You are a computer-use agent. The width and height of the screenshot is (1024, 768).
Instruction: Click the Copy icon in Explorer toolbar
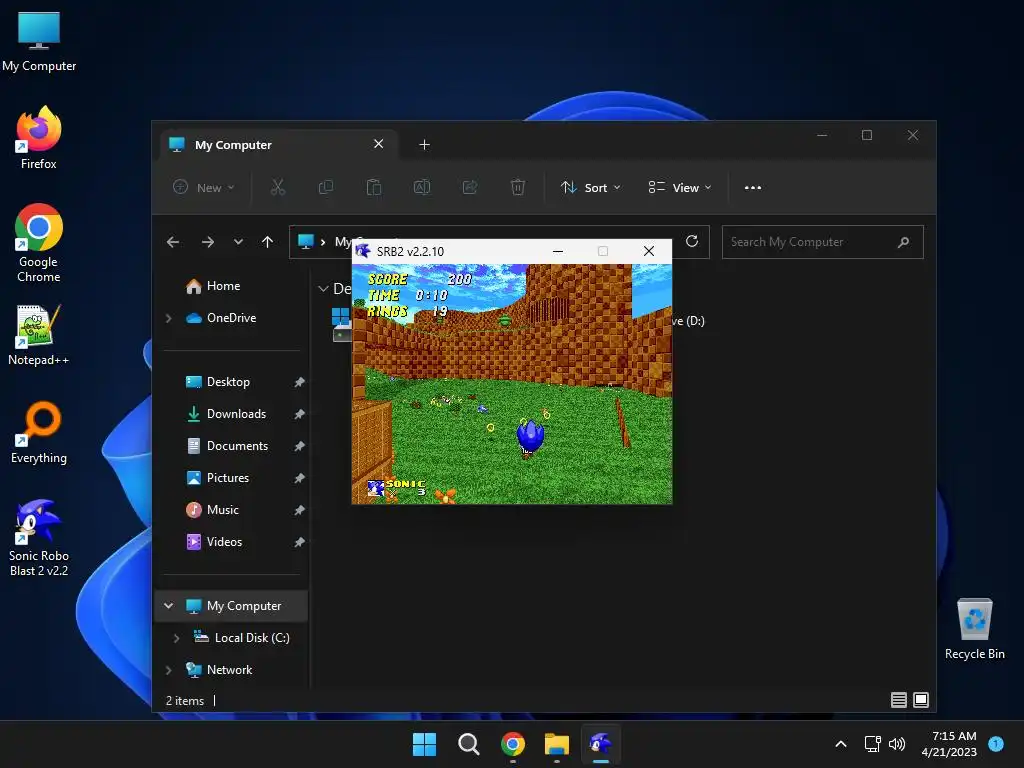[x=325, y=187]
